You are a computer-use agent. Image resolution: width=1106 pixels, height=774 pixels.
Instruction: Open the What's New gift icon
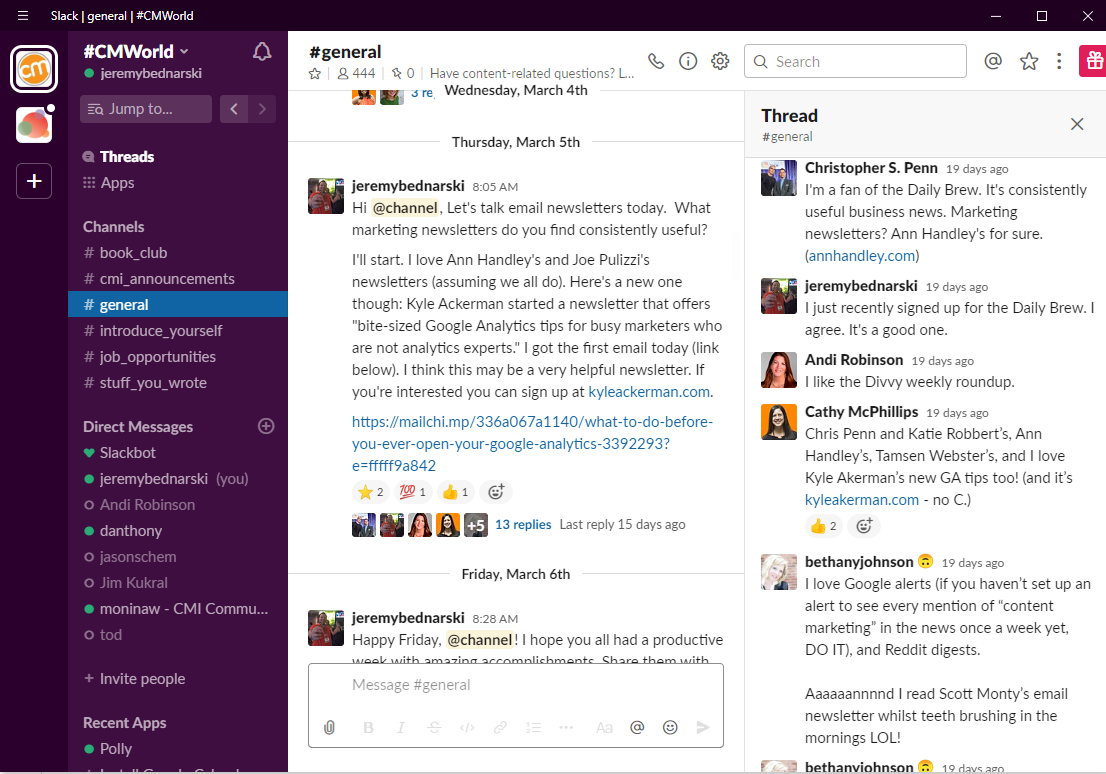tap(1093, 61)
